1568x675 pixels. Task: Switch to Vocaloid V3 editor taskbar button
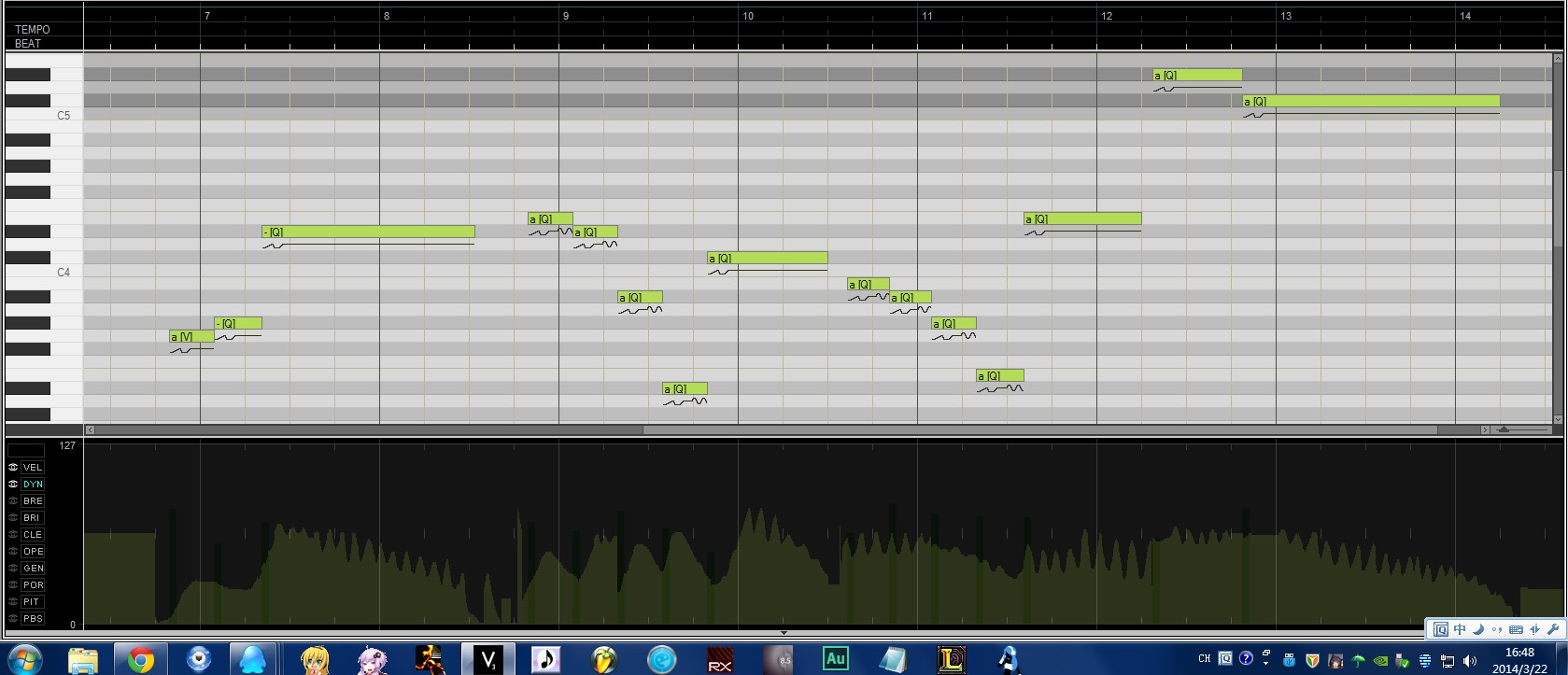(x=488, y=659)
